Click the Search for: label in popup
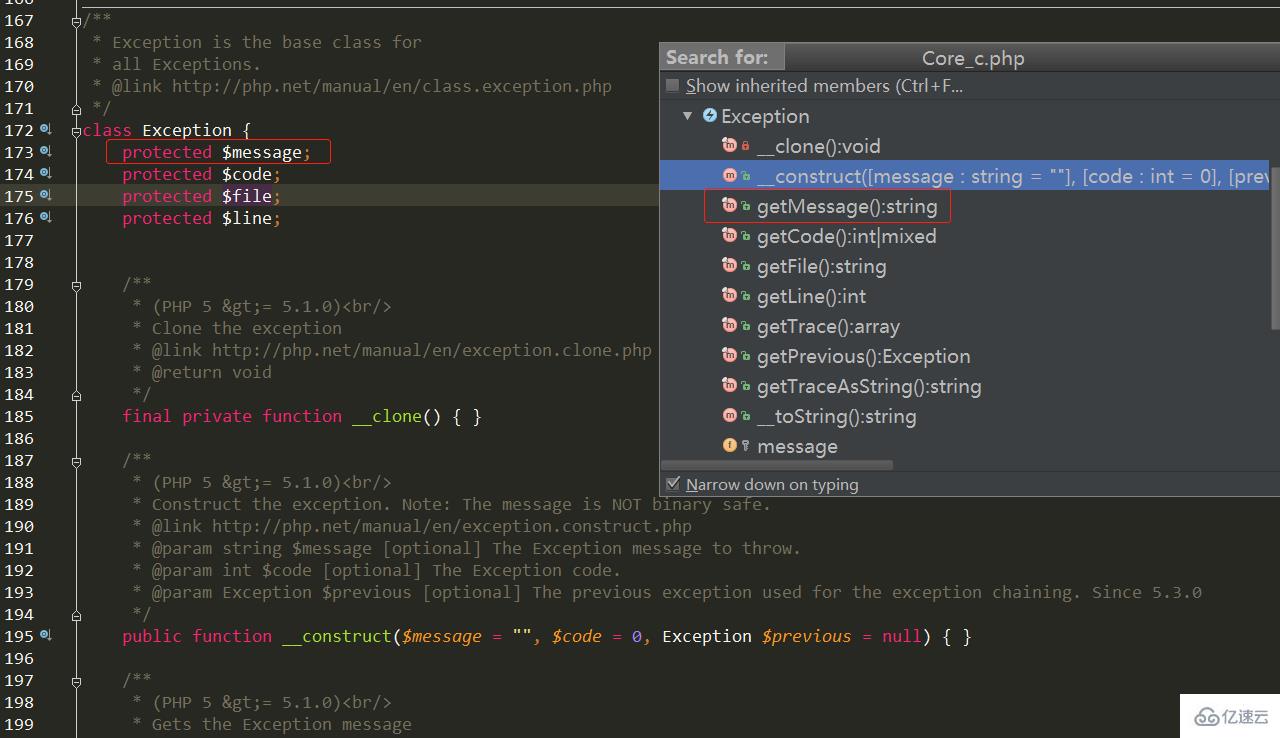The width and height of the screenshot is (1280, 738). [717, 57]
